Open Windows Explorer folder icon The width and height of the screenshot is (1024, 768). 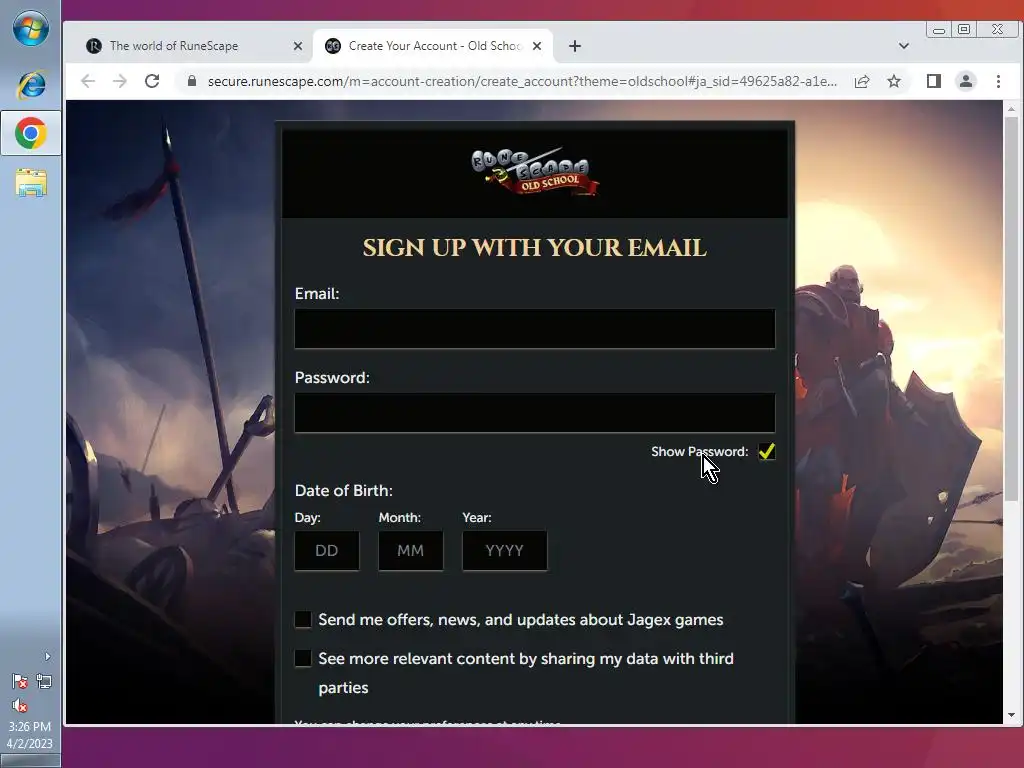pyautogui.click(x=31, y=183)
